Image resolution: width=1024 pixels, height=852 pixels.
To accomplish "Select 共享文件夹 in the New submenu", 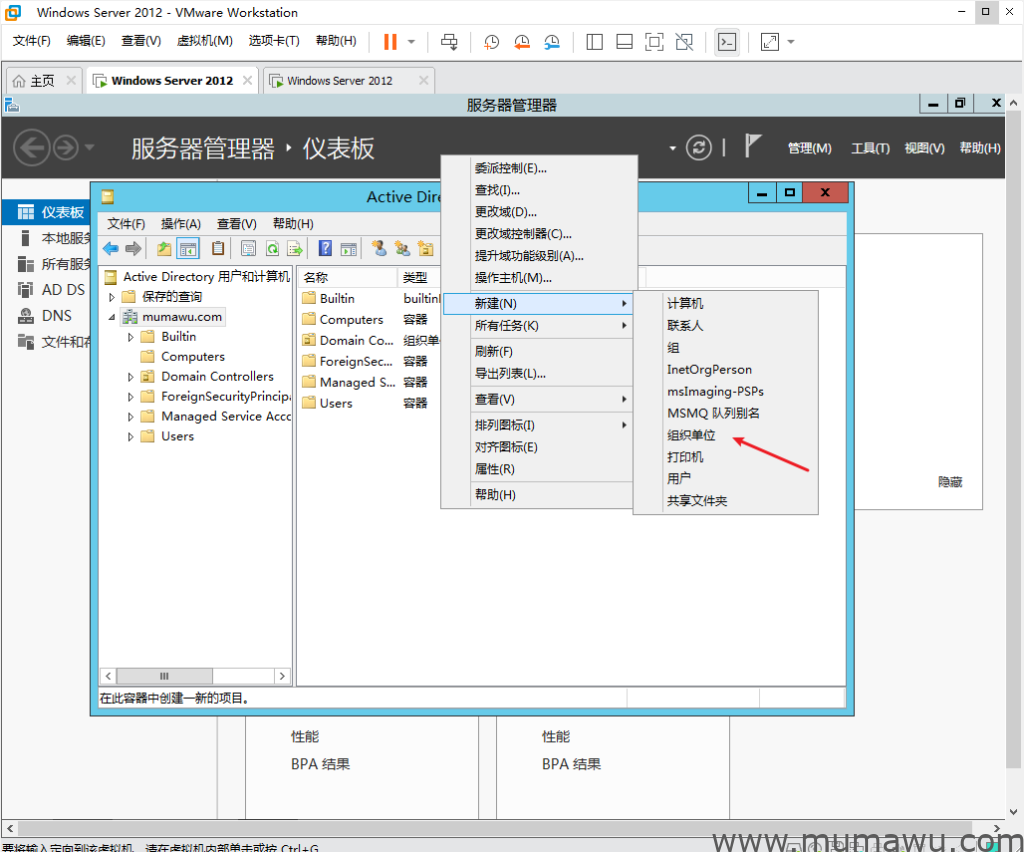I will pyautogui.click(x=725, y=501).
